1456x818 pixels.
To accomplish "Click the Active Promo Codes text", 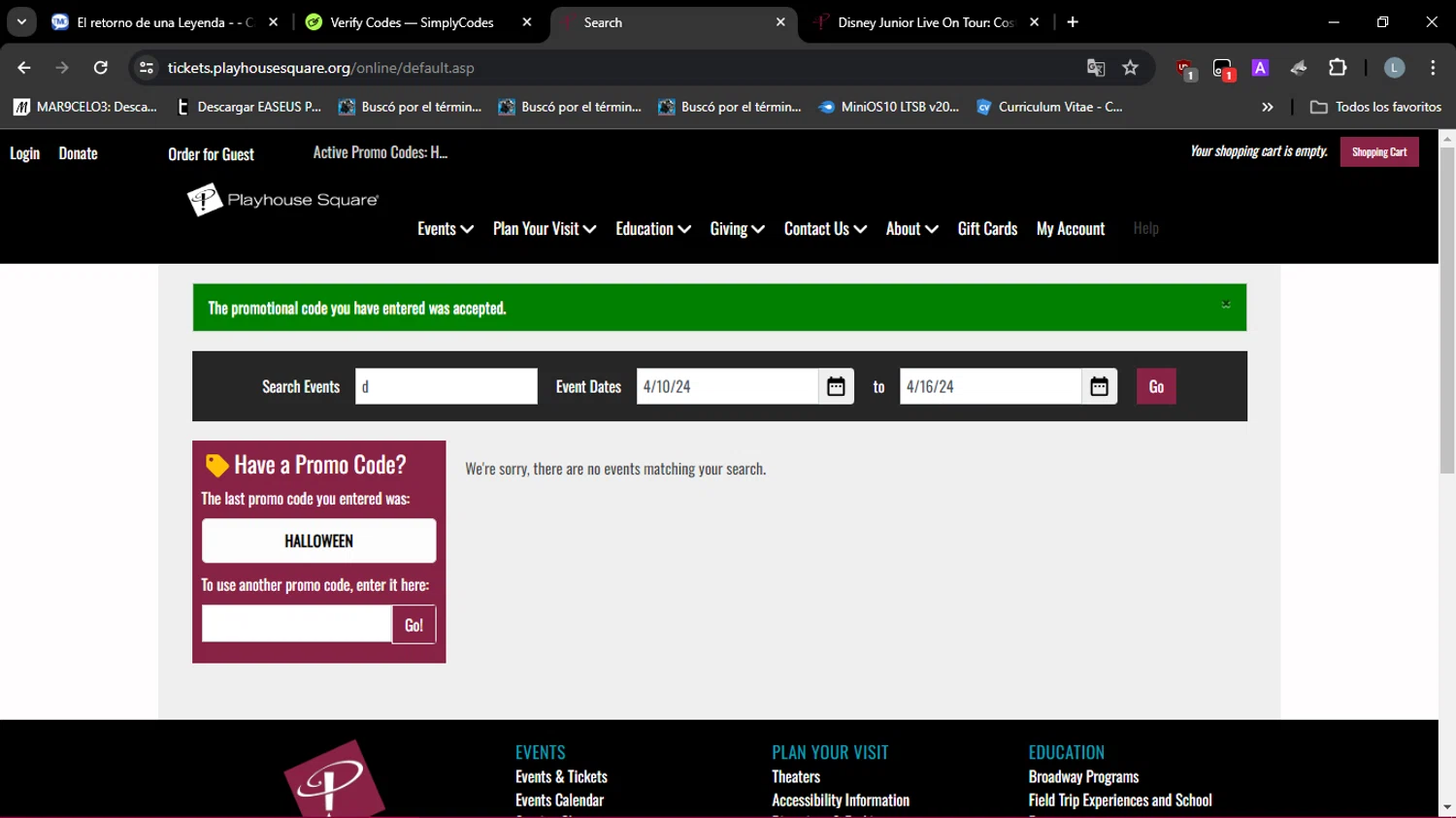I will (380, 152).
